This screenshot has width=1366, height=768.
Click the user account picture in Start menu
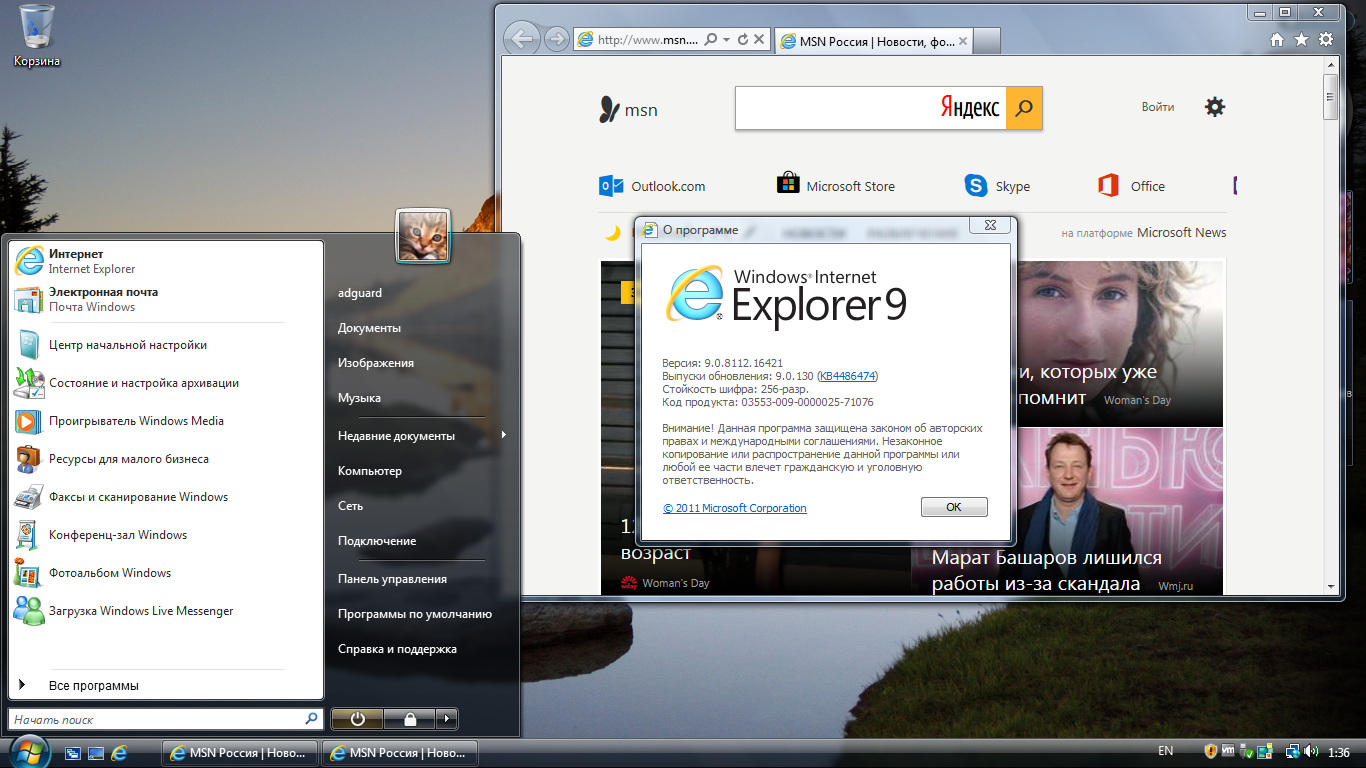[423, 236]
